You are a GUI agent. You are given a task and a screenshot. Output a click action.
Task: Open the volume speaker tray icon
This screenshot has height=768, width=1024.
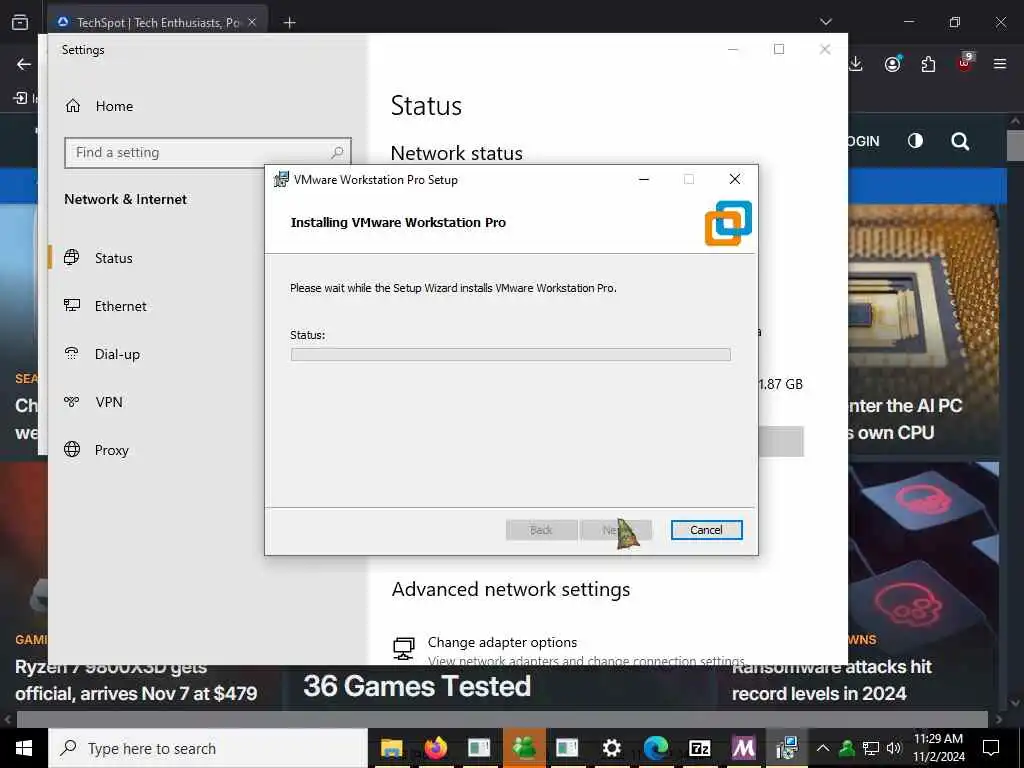click(894, 748)
